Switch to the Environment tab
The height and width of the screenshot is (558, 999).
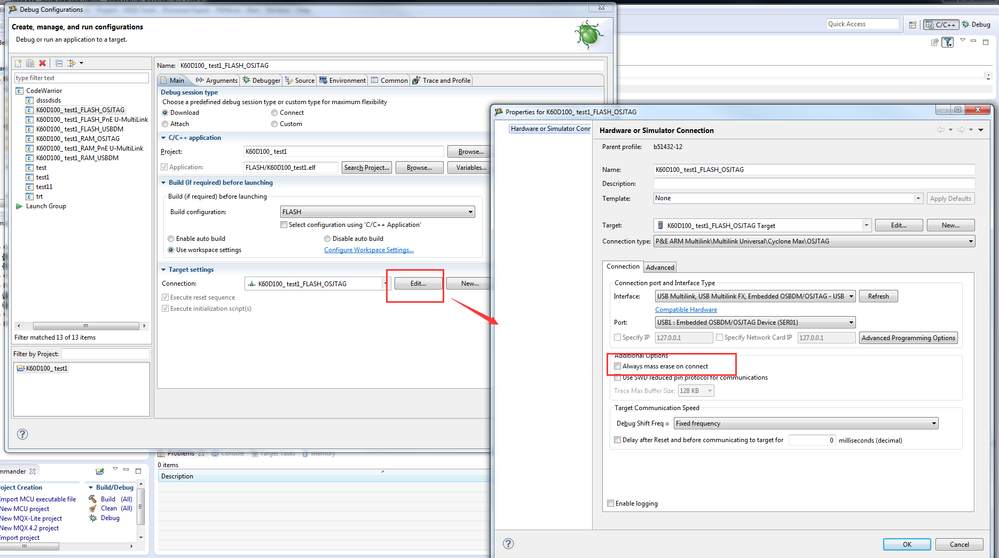tap(343, 80)
